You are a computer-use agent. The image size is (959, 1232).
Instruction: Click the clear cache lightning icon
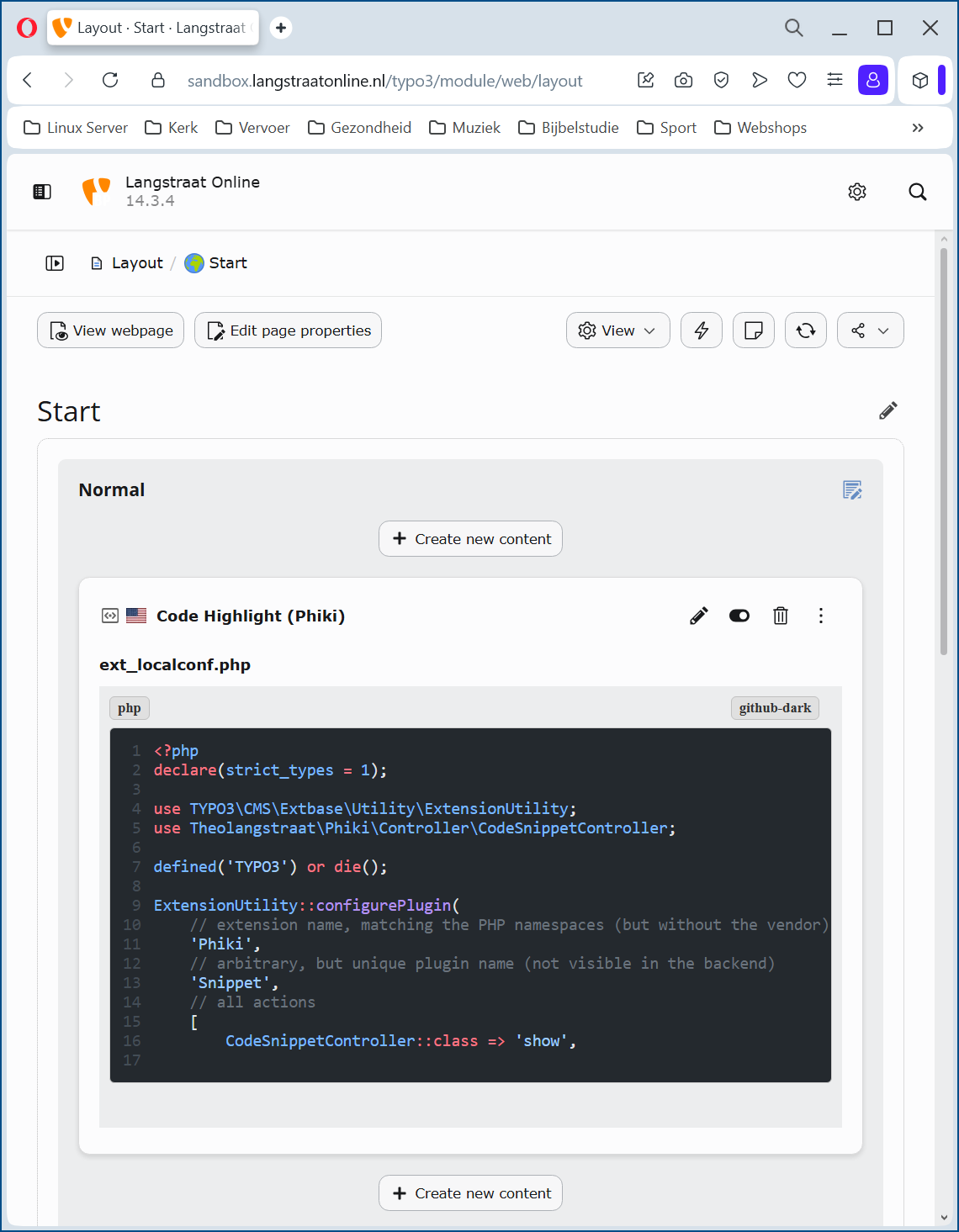coord(702,330)
